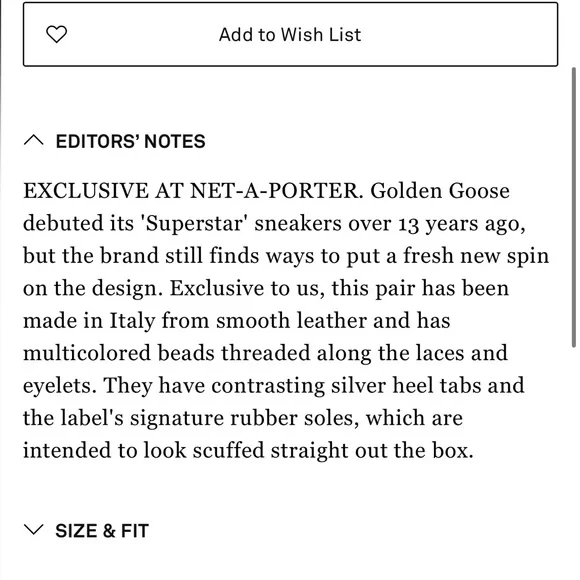Expand Size & Fit using the down chevron
Viewport: 580px width, 580px height.
(x=34, y=530)
